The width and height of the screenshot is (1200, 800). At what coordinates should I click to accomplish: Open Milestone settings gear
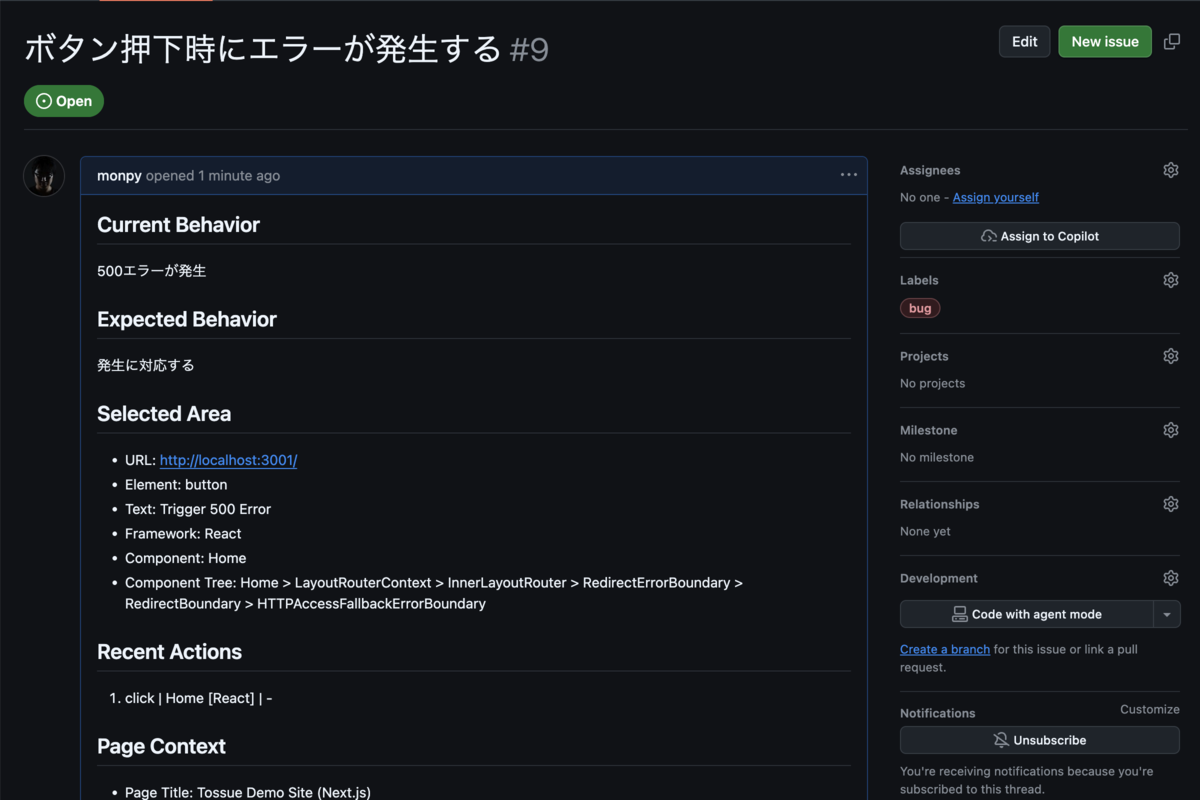[x=1171, y=430]
